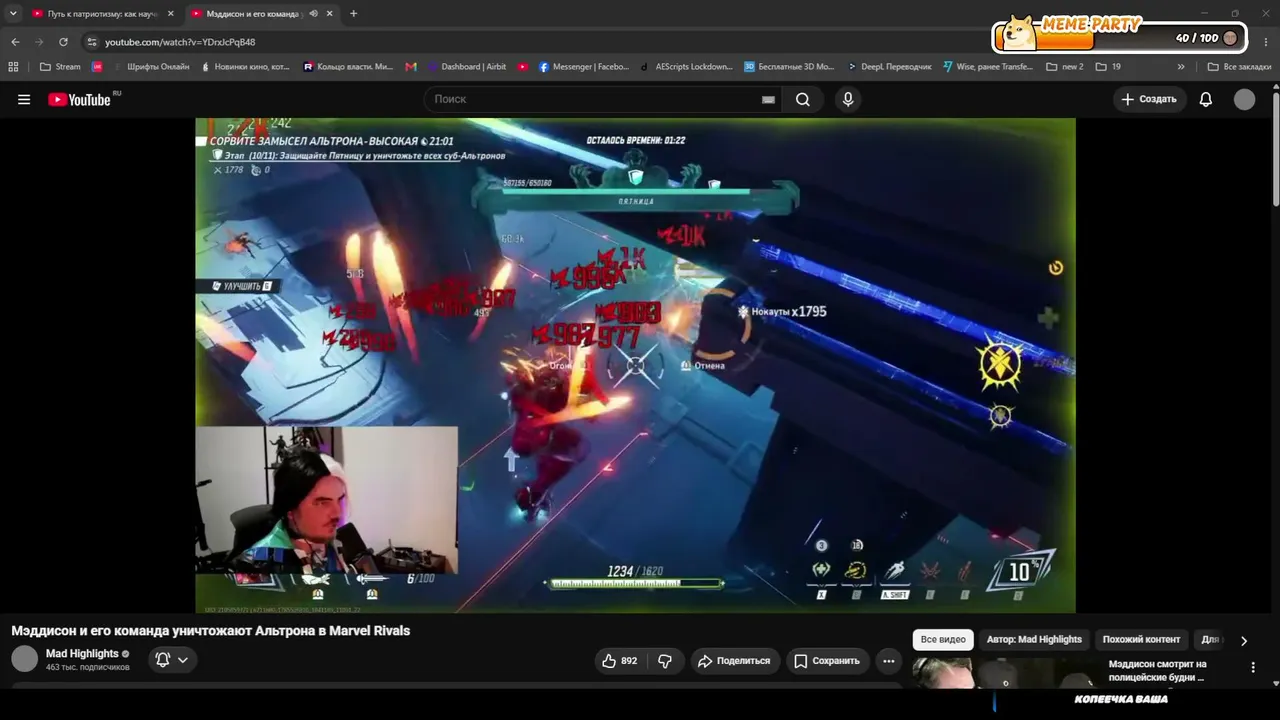Open the Messenger | Facebook bookmark
The width and height of the screenshot is (1280, 720).
pyautogui.click(x=584, y=67)
